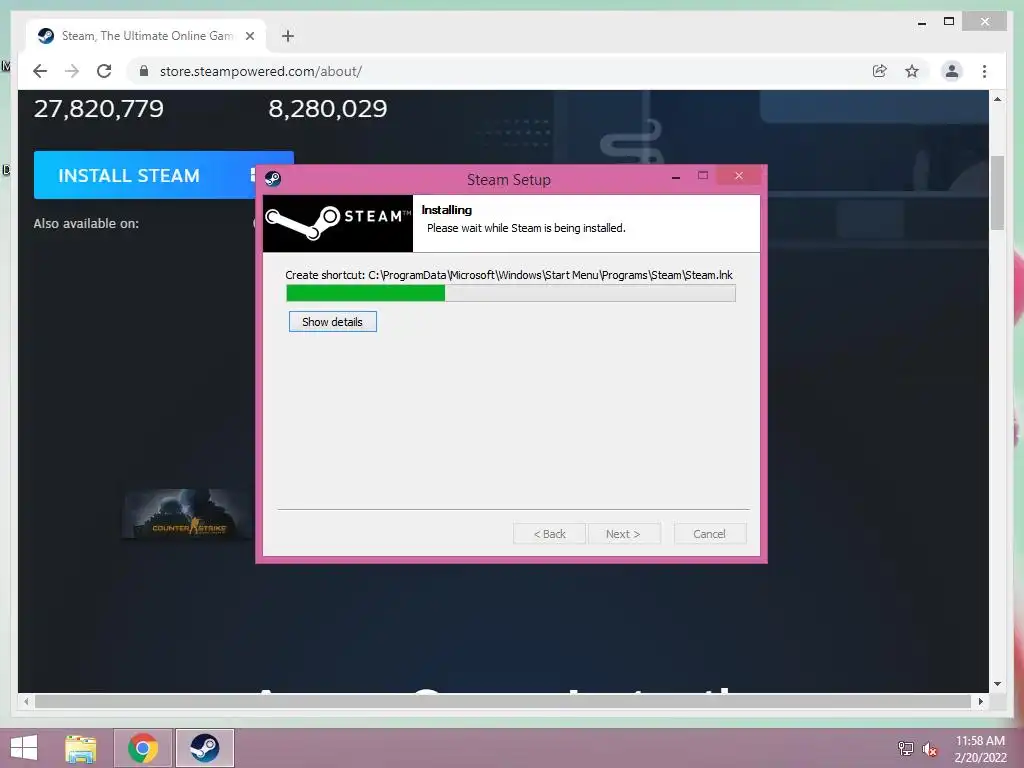Minimize the Chrome window
This screenshot has width=1024, height=768.
(x=921, y=22)
